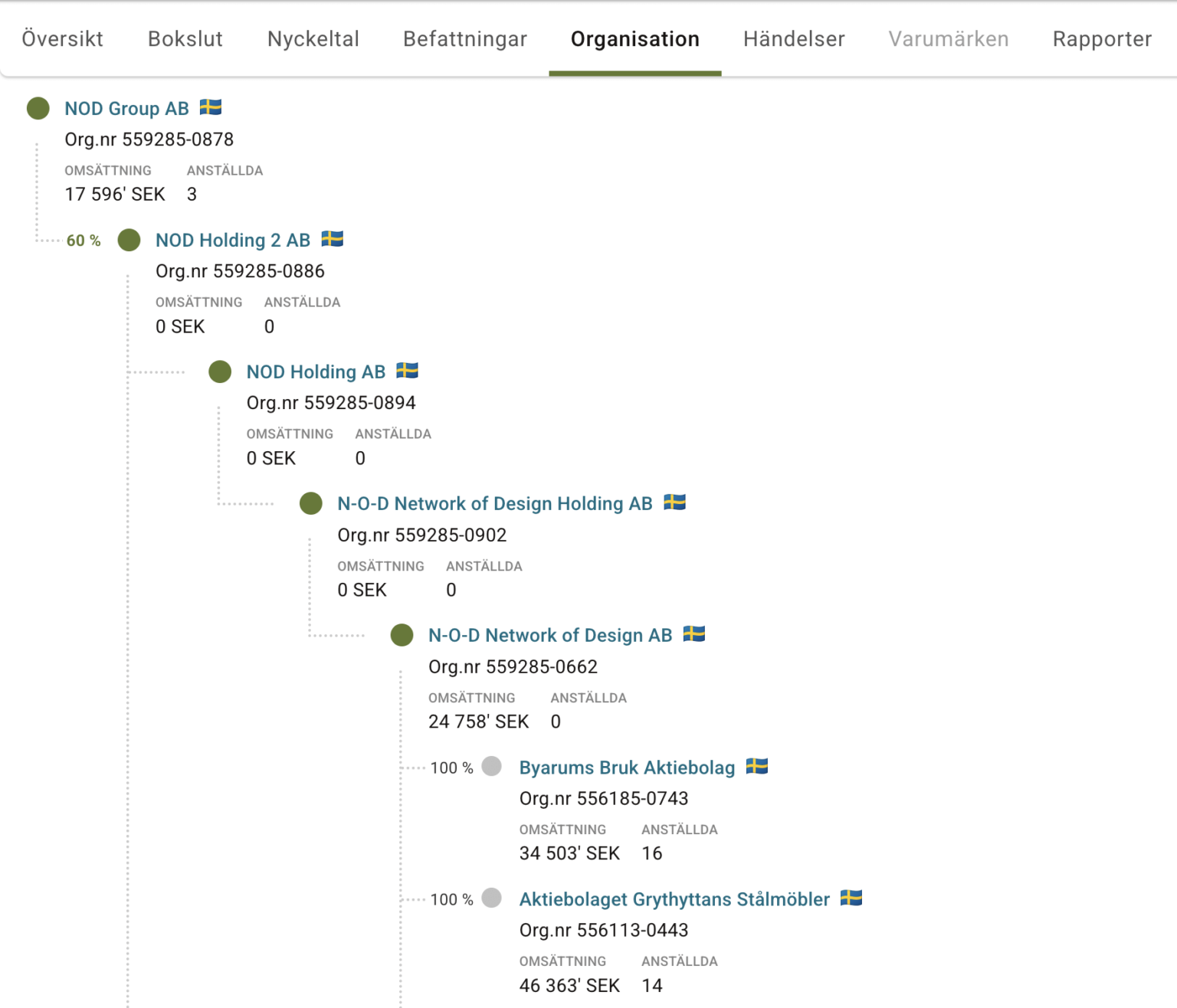Click Org.nr 559285-0902
This screenshot has height=1008, width=1177.
click(422, 535)
